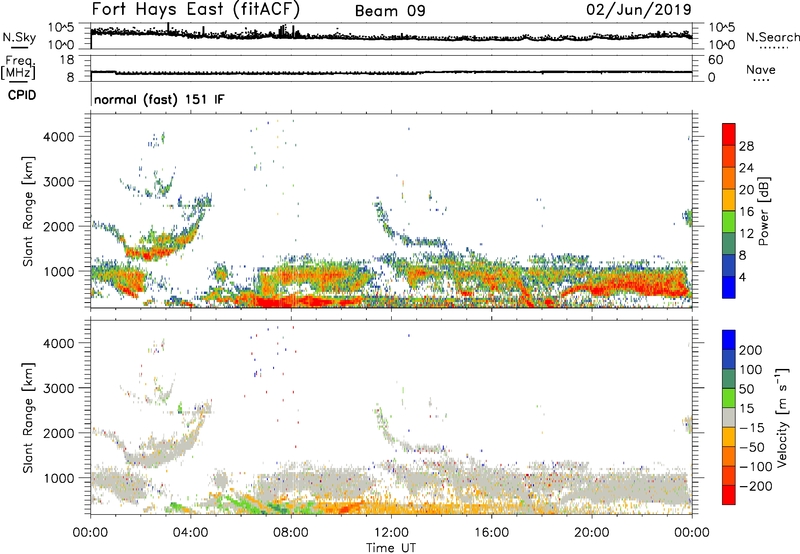Click the 'CPID' label
This screenshot has width=800, height=554.
coord(22,95)
